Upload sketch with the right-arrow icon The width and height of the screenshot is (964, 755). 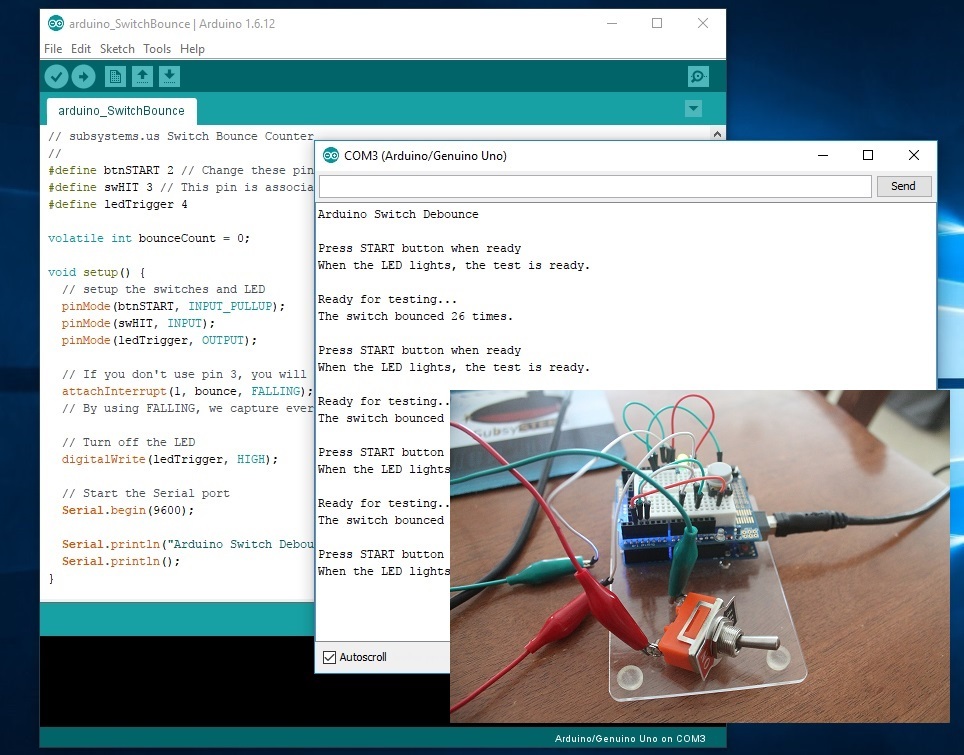click(x=84, y=77)
